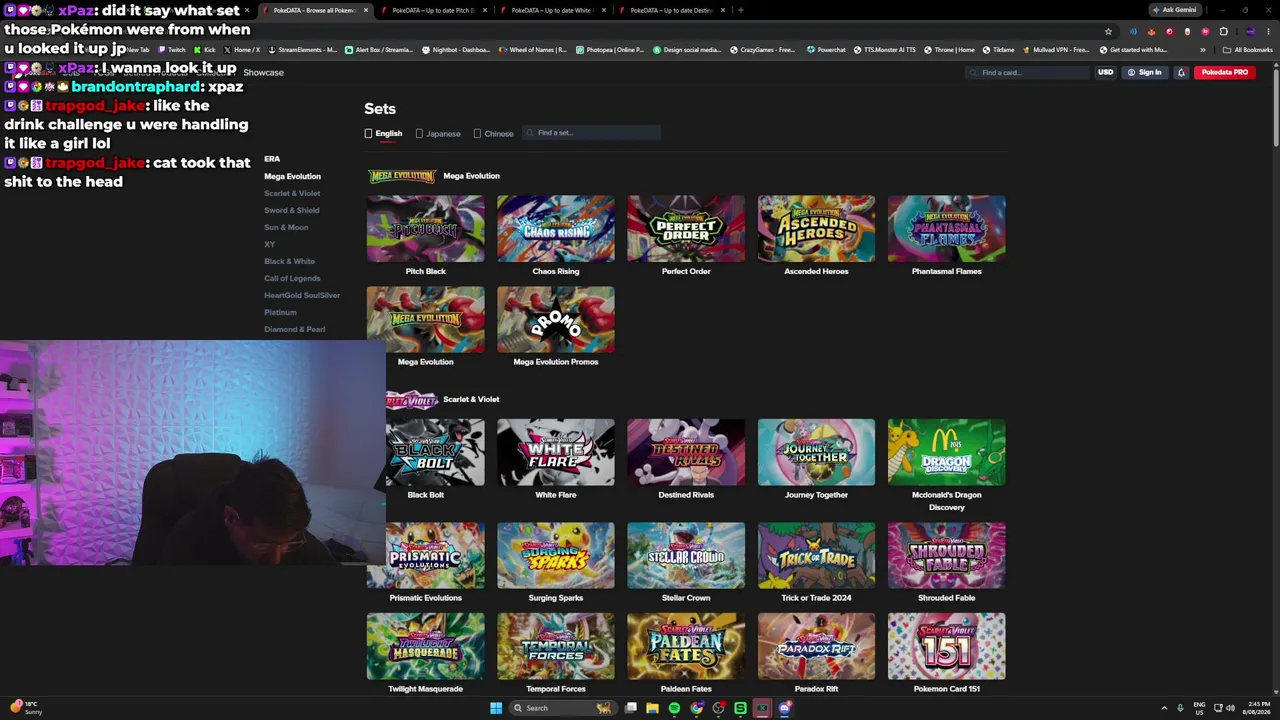1280x720 pixels.
Task: Open All Bookmarks folder
Action: tap(1247, 49)
